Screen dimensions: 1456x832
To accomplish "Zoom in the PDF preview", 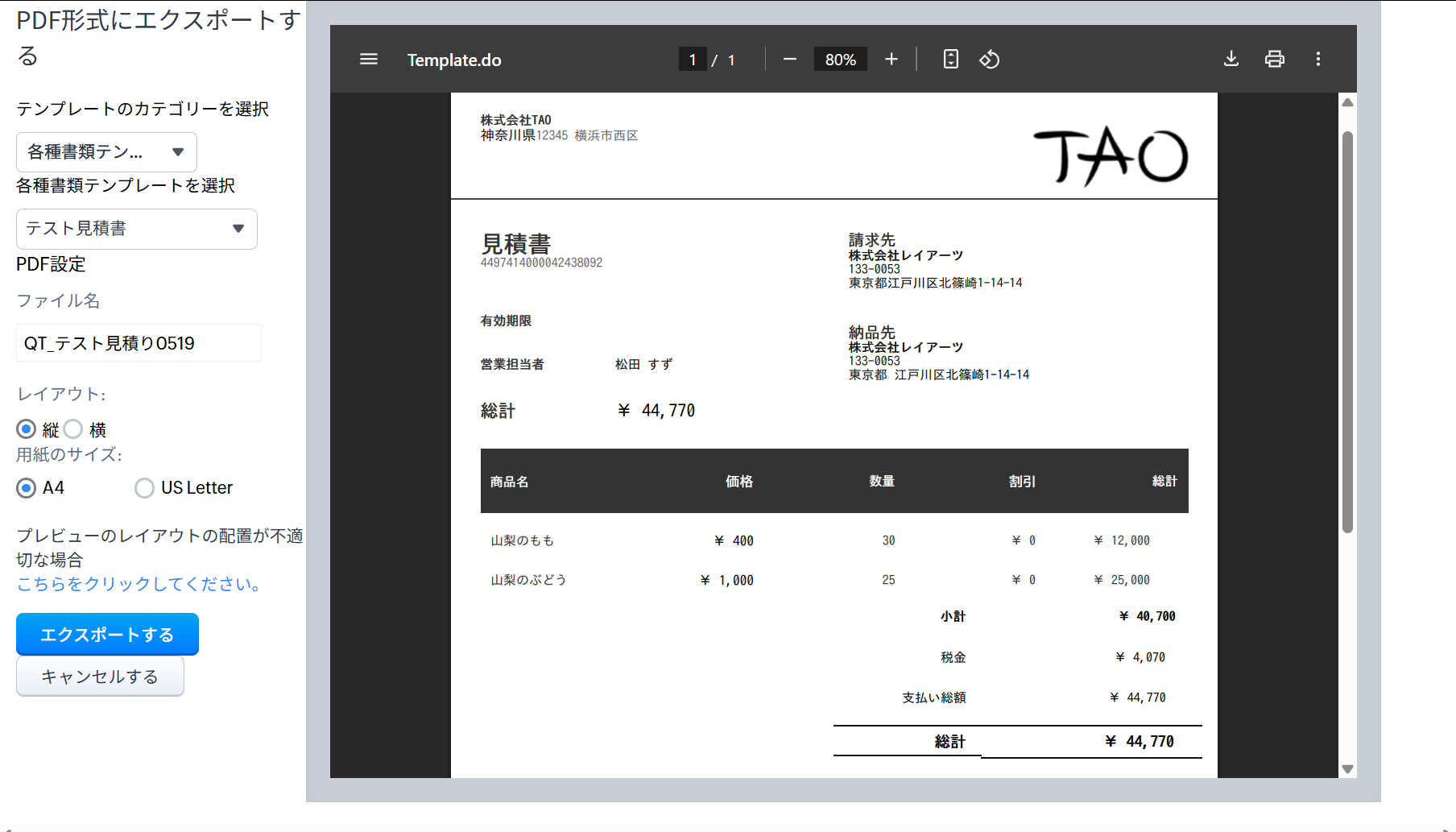I will coord(891,60).
